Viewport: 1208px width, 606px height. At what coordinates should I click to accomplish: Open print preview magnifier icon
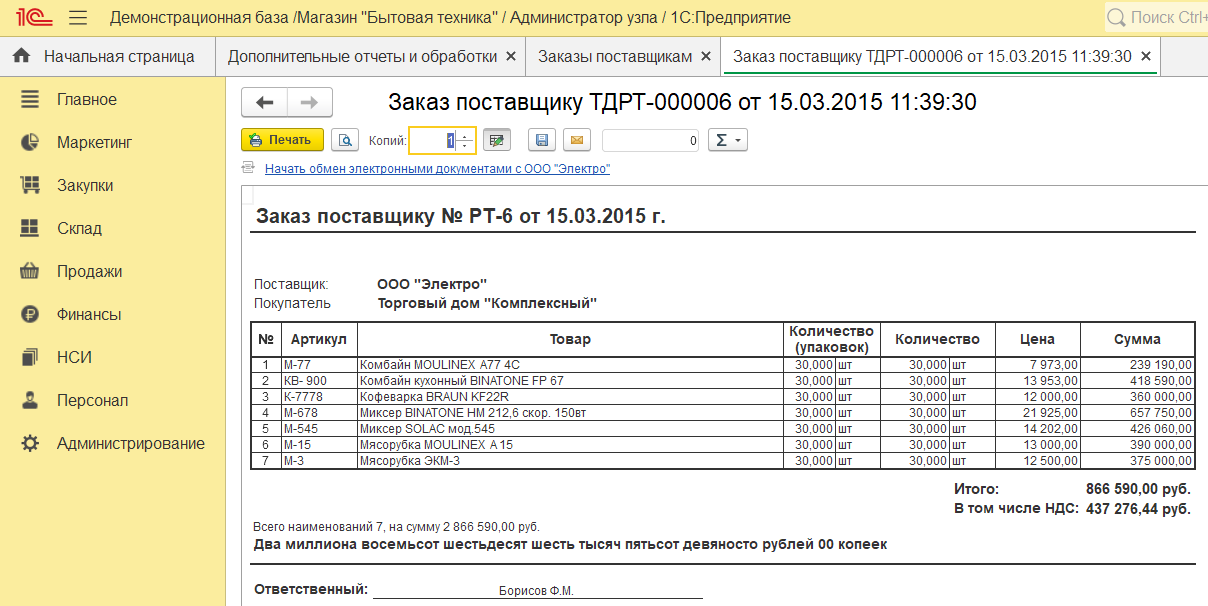(345, 140)
